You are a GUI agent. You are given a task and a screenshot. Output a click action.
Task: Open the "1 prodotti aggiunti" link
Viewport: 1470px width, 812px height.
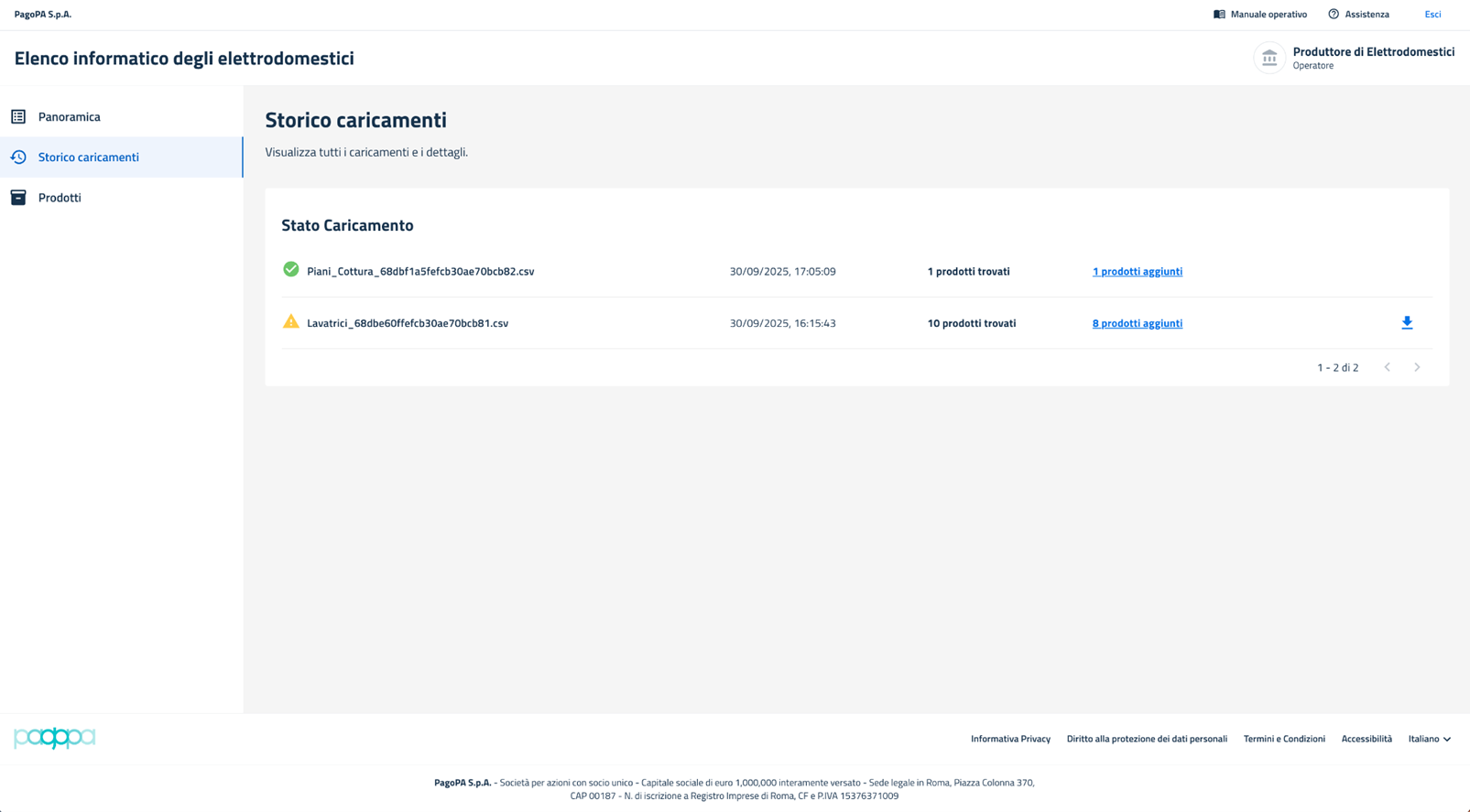click(x=1137, y=272)
